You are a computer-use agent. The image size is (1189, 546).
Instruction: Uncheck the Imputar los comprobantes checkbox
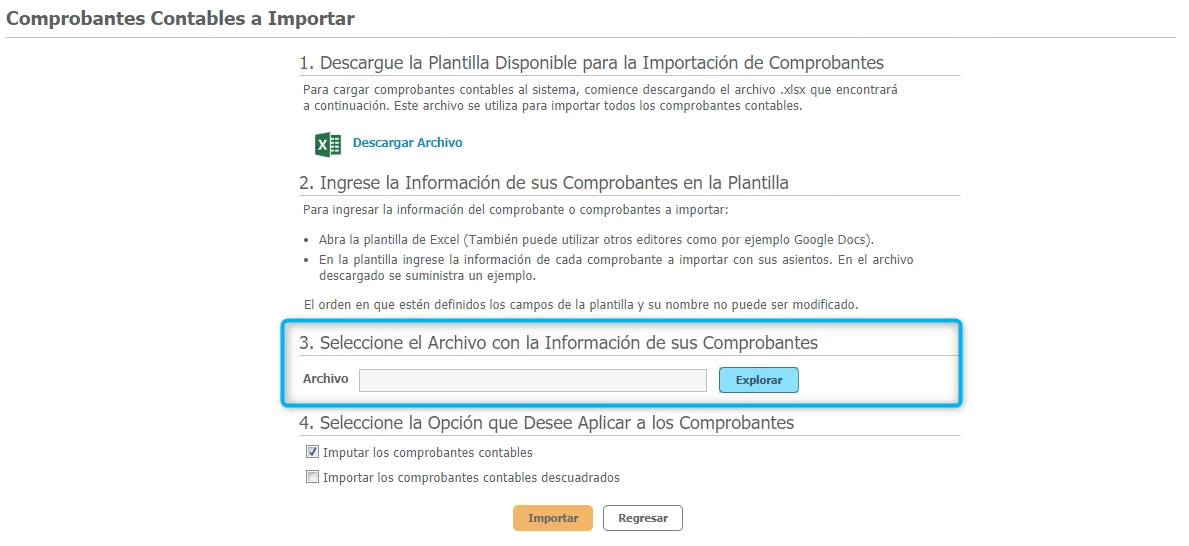click(x=312, y=452)
